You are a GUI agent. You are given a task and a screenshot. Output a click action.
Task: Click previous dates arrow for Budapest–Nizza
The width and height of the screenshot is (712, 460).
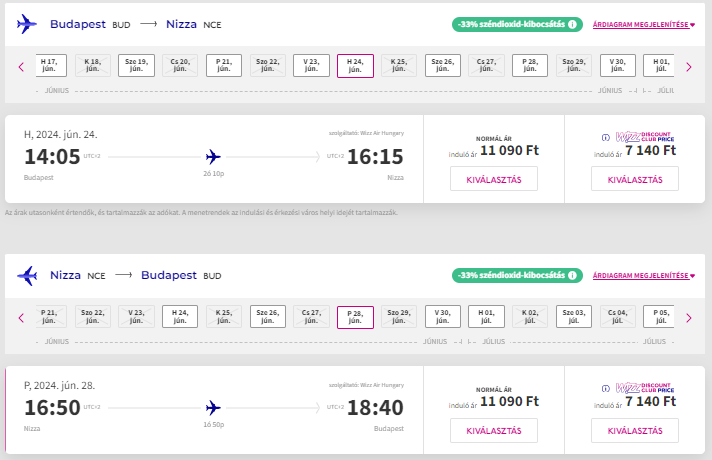coord(21,67)
